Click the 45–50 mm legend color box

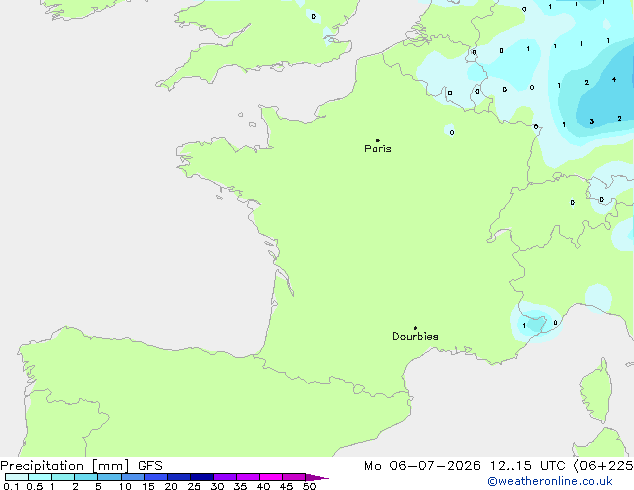pyautogui.click(x=294, y=477)
